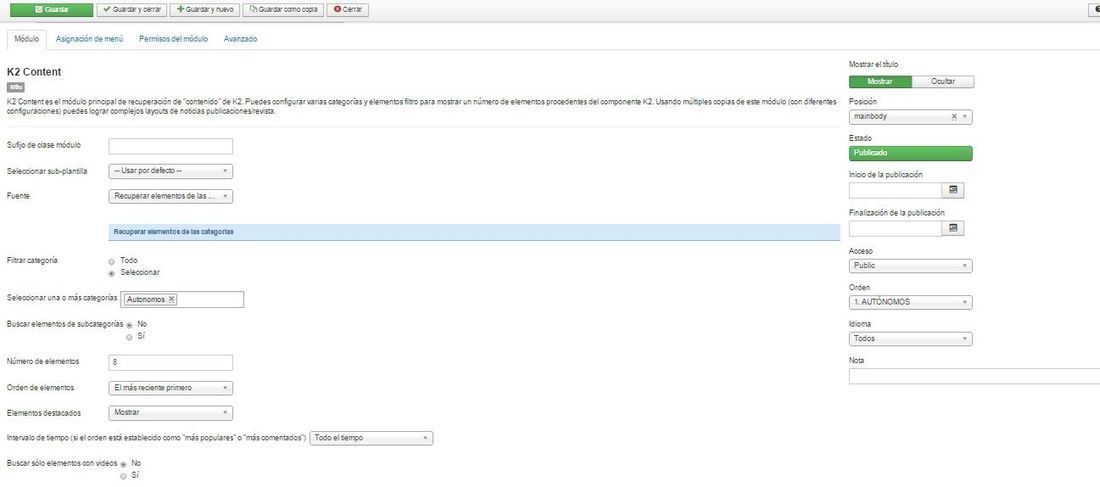The height and width of the screenshot is (487, 1100).
Task: Select Todo for Filtrar categoría
Action: pos(112,261)
